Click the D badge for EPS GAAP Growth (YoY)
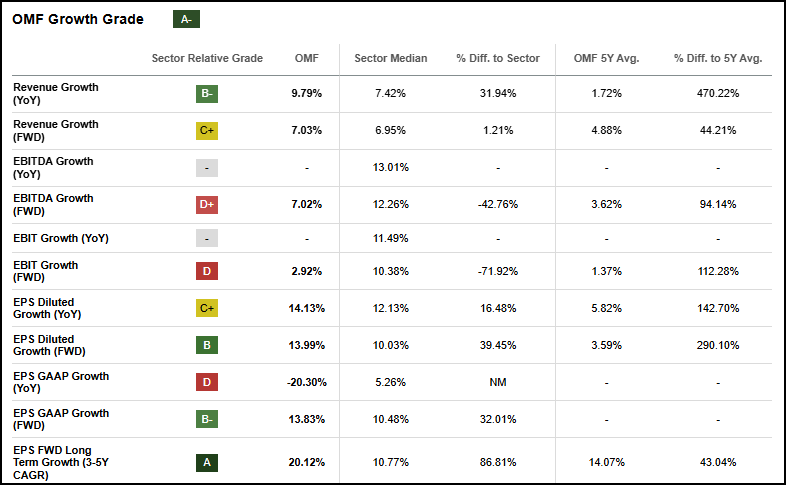This screenshot has width=786, height=485. click(x=207, y=382)
